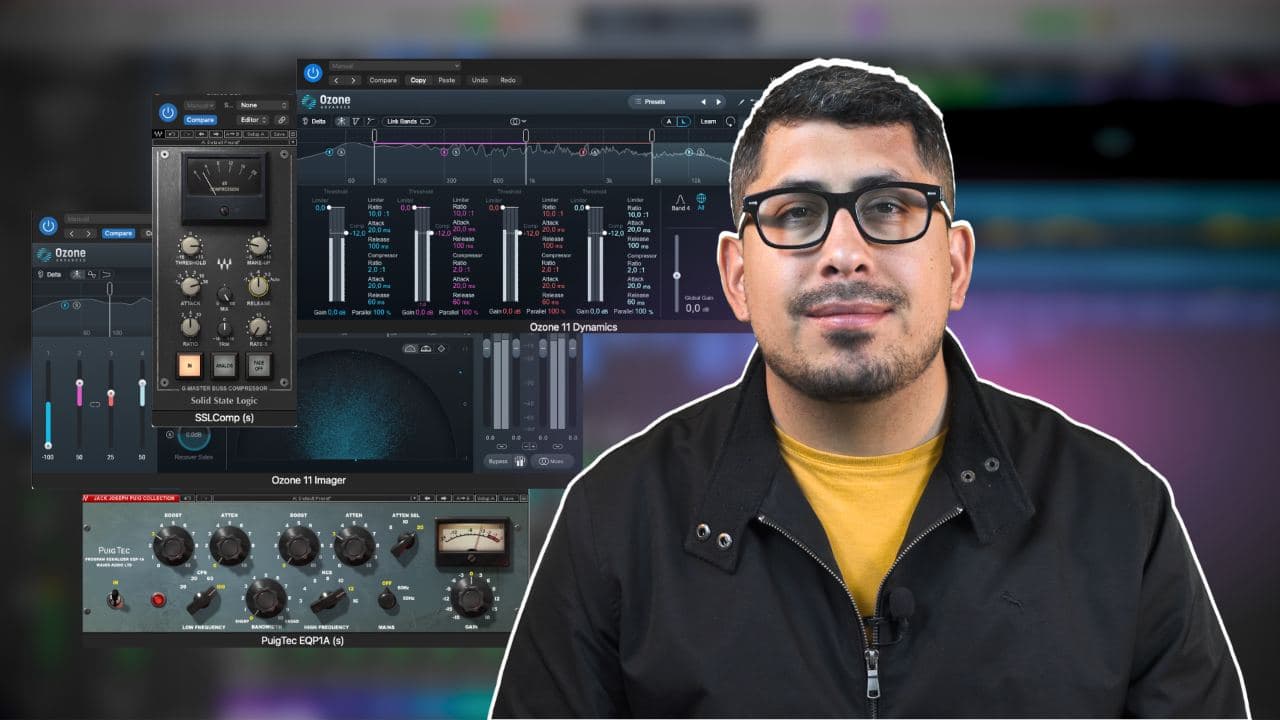Click the first vectorscope mode icon in Imager
The width and height of the screenshot is (1280, 720).
tap(409, 348)
